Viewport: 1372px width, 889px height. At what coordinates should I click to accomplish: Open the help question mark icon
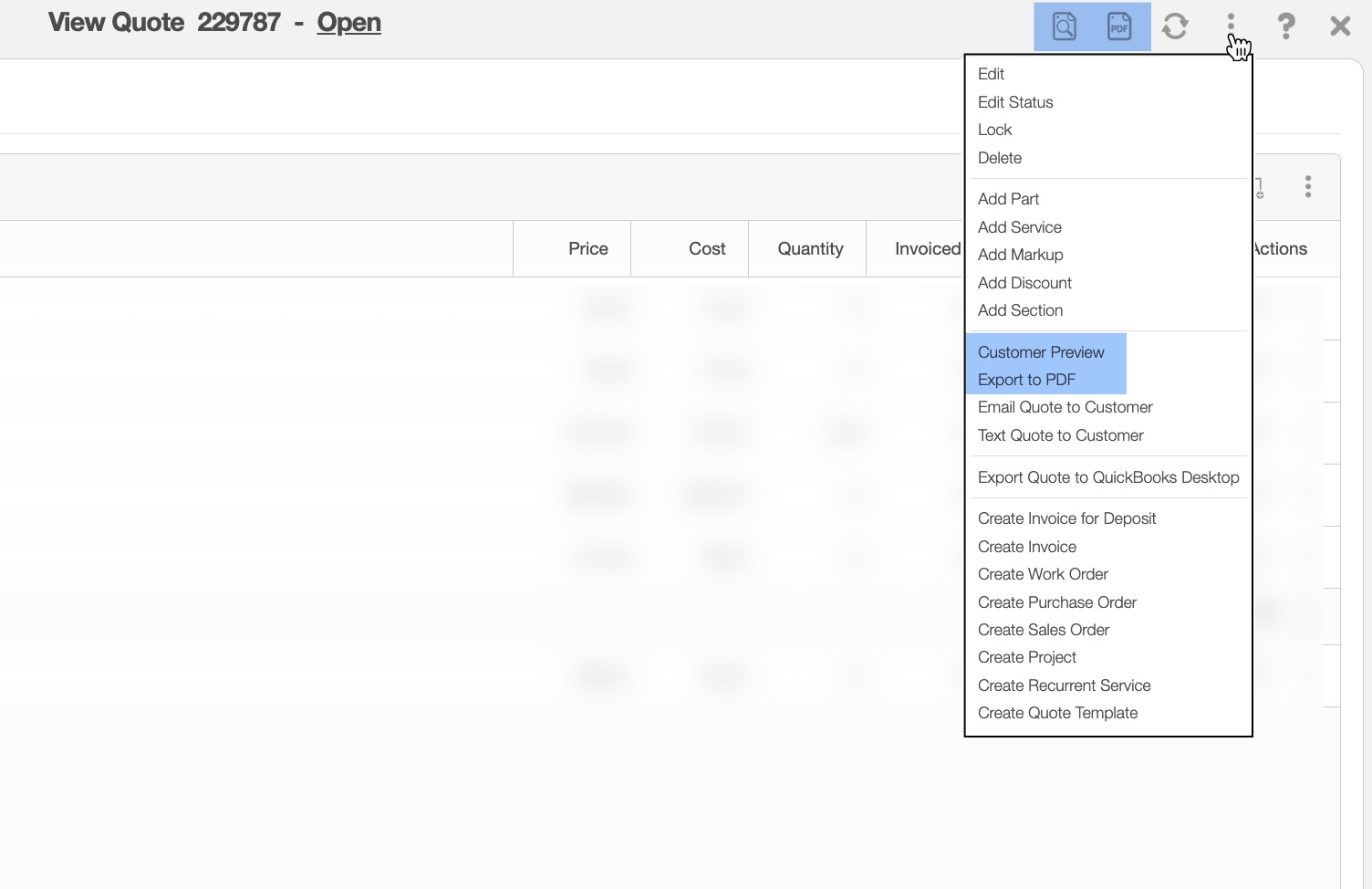1285,26
